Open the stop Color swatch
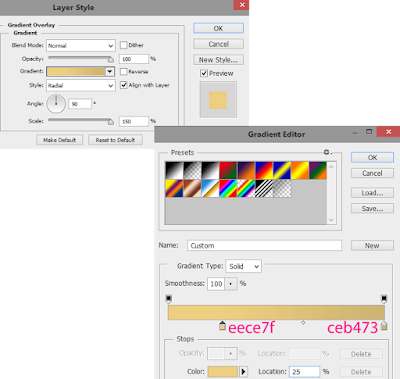400x379 pixels. point(223,371)
